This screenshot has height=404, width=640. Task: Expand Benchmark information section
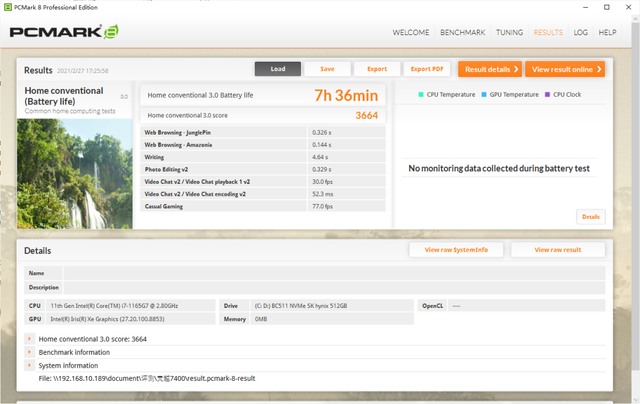pyautogui.click(x=29, y=352)
